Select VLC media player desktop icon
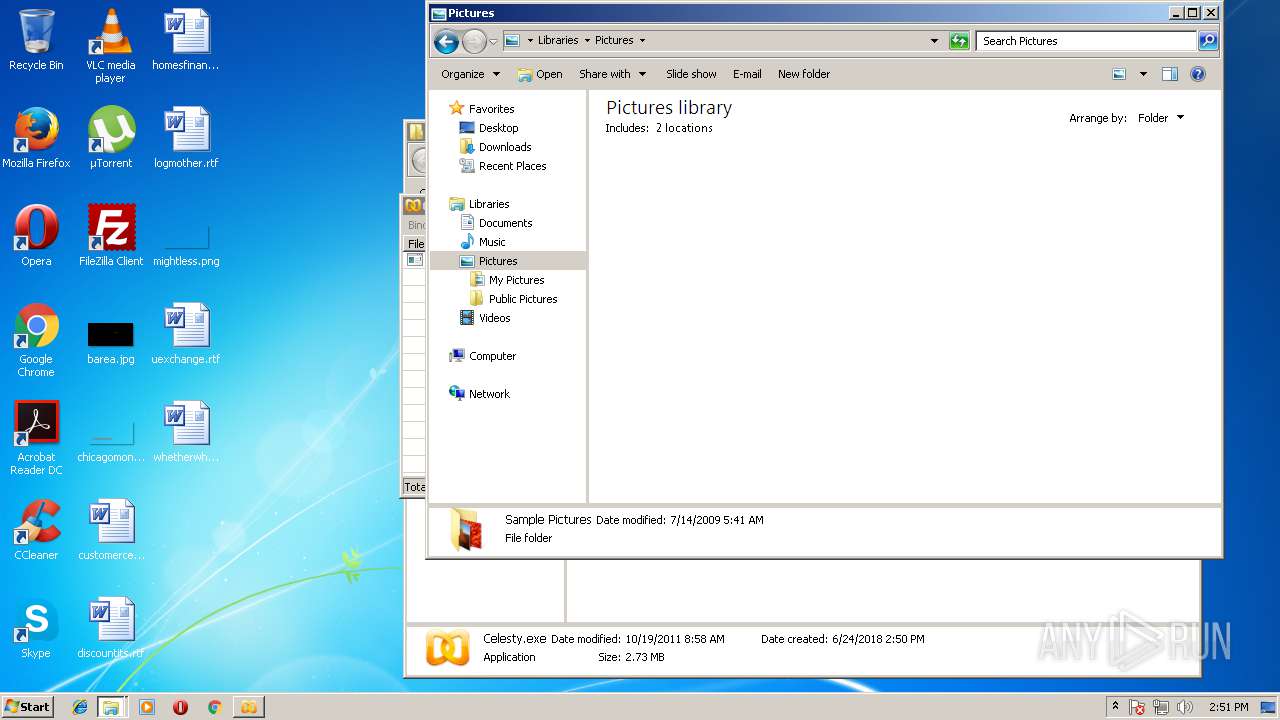 pos(110,46)
